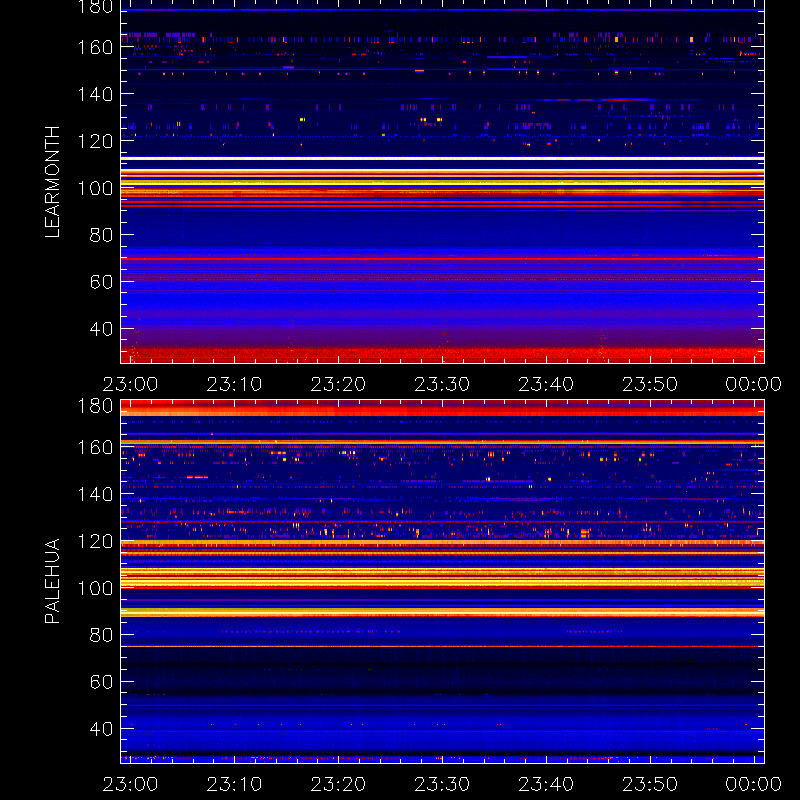Click 23:50 label under Palehua plot

coord(650,784)
